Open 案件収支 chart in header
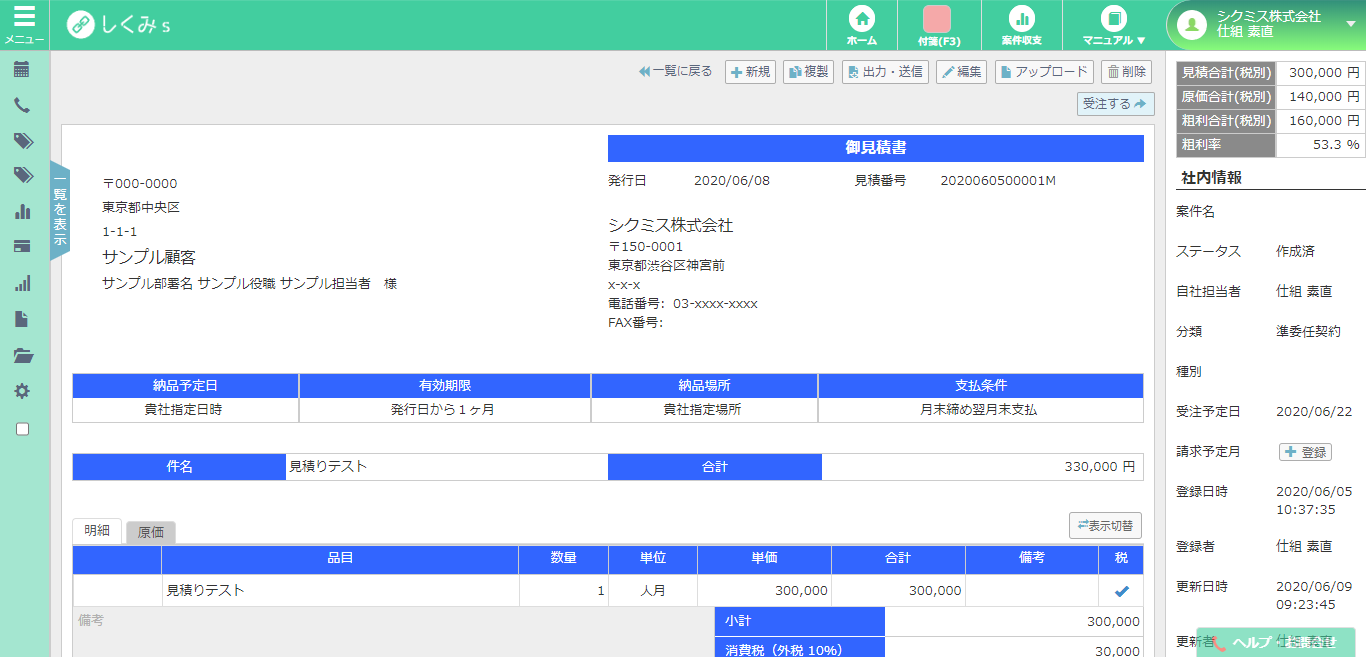The width and height of the screenshot is (1366, 657). click(1021, 26)
